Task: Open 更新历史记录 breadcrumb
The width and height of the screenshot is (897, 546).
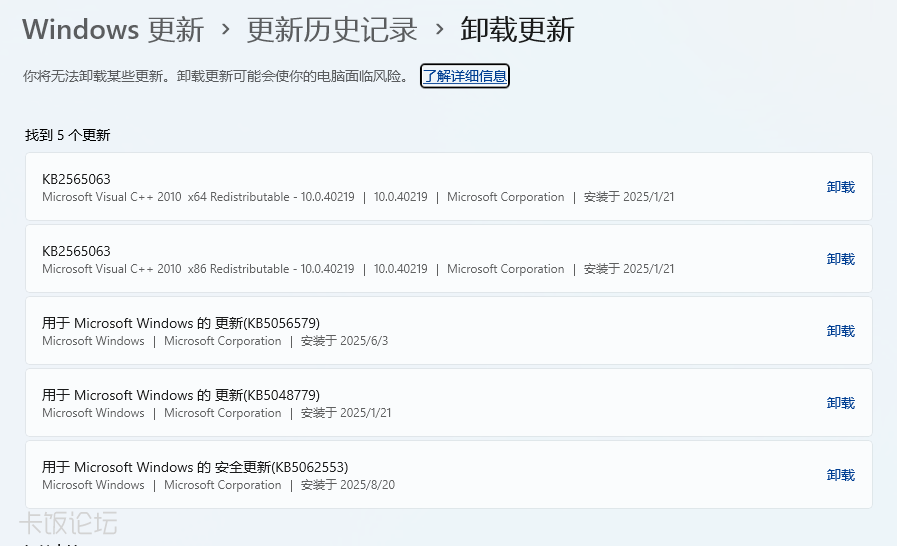Action: coord(332,30)
